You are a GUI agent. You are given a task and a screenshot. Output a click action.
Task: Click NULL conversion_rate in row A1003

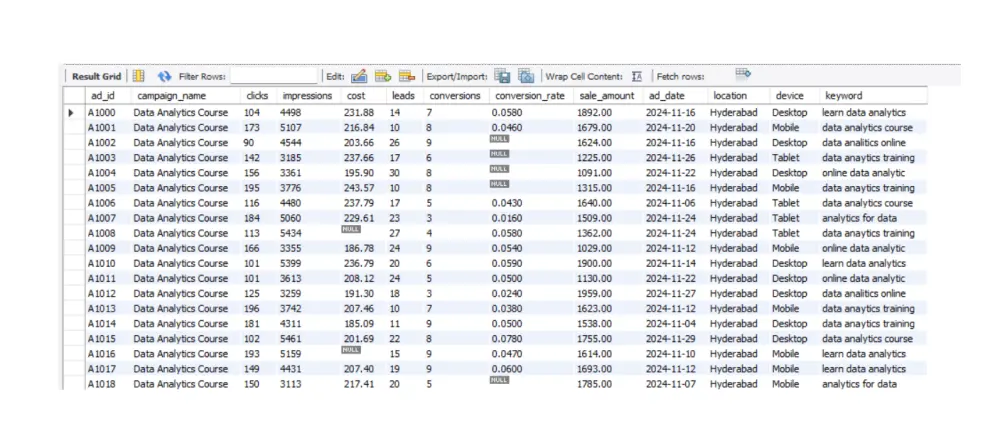pyautogui.click(x=499, y=154)
